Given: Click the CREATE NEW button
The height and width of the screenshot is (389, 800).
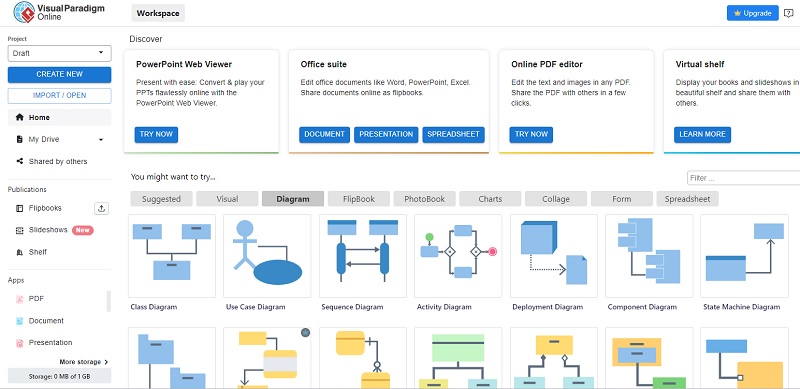Looking at the screenshot, I should pyautogui.click(x=59, y=75).
